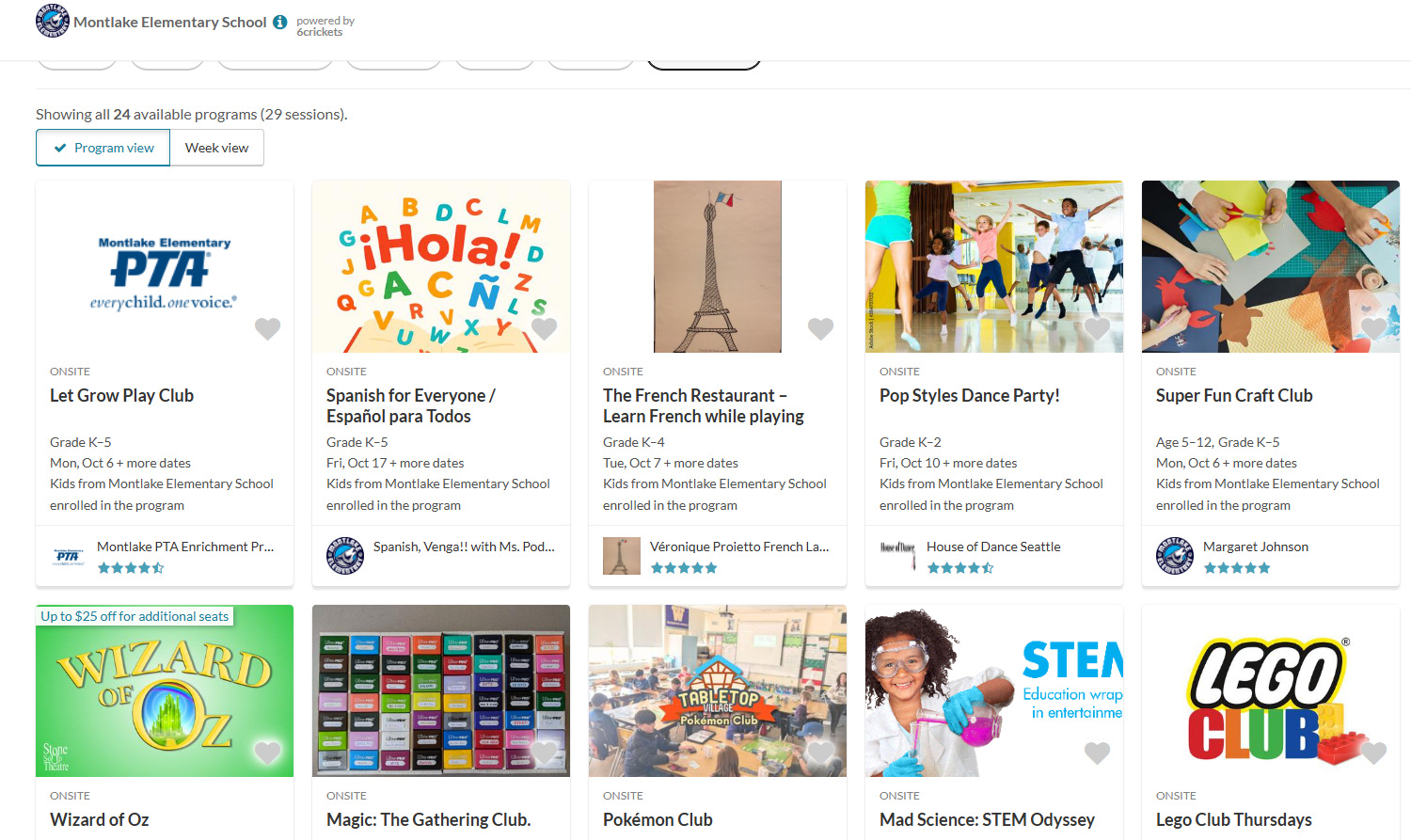This screenshot has width=1411, height=840.
Task: Open Montlake PTA Enrichment provider link
Action: point(185,547)
